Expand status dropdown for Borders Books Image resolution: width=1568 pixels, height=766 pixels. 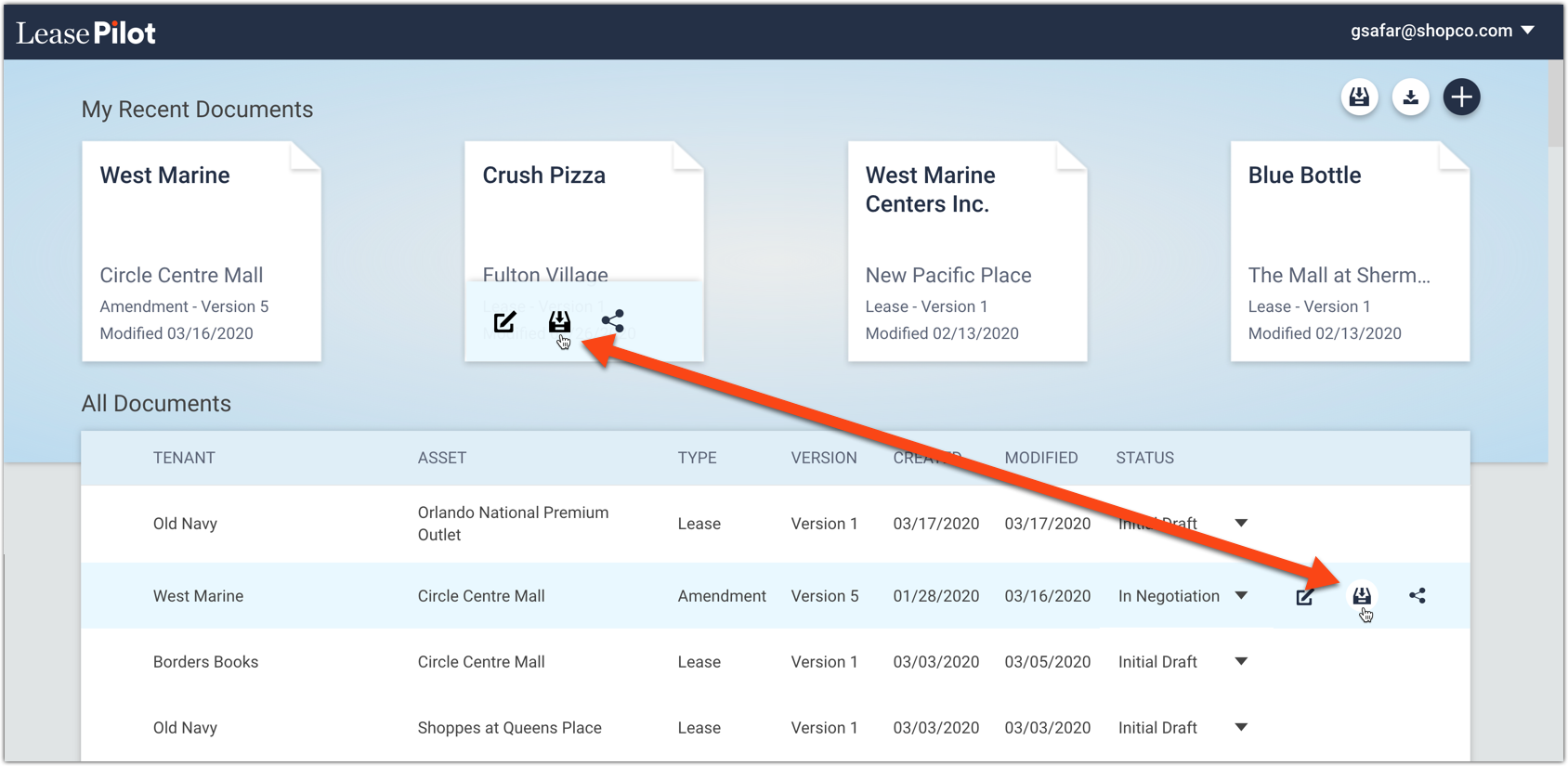[1241, 662]
